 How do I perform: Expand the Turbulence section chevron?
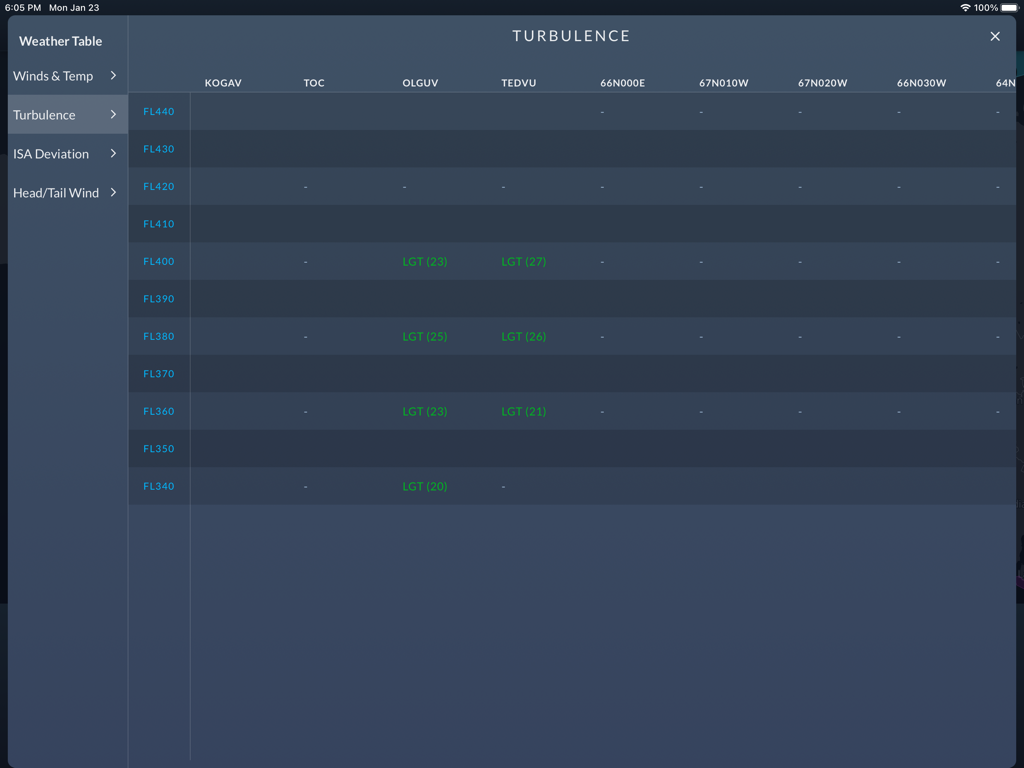click(113, 114)
